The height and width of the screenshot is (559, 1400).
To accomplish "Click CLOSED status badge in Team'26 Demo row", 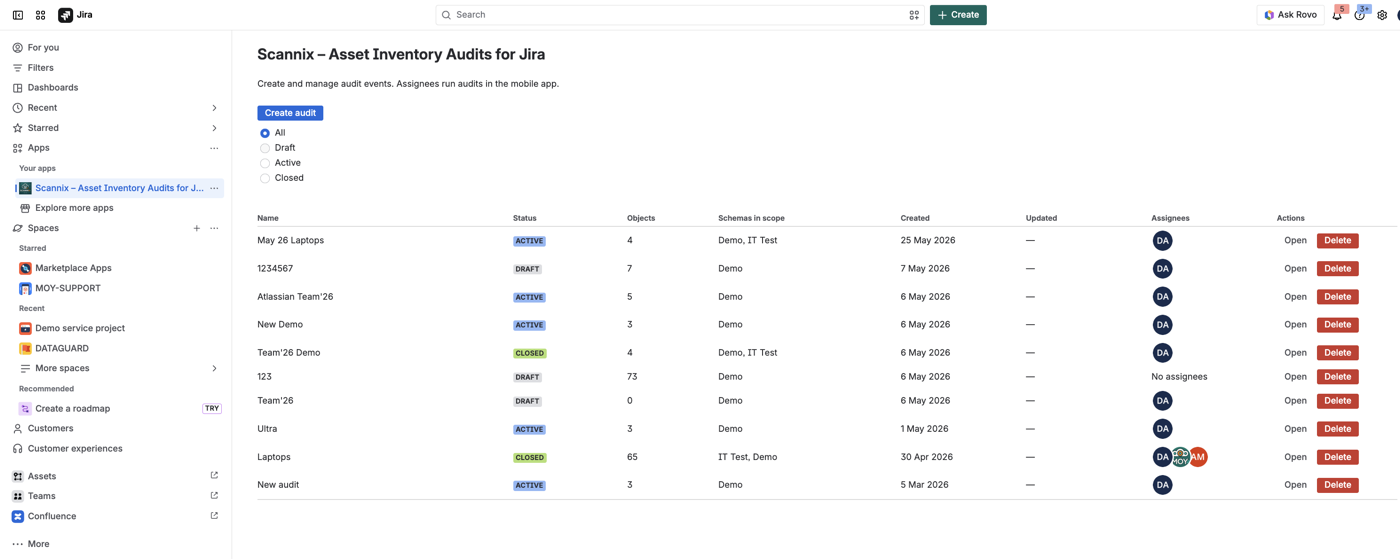I will click(x=530, y=353).
